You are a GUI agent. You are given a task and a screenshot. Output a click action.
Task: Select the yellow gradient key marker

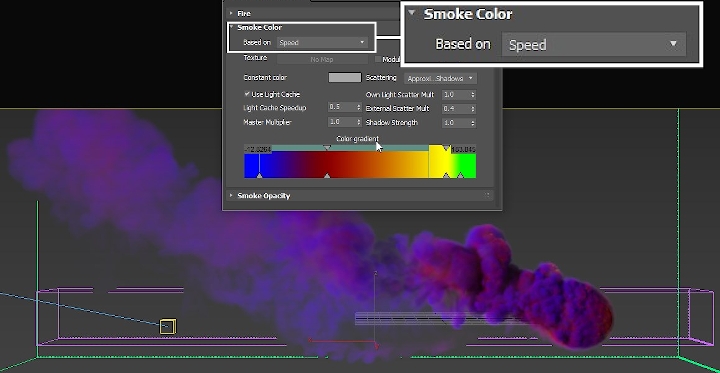(x=446, y=175)
